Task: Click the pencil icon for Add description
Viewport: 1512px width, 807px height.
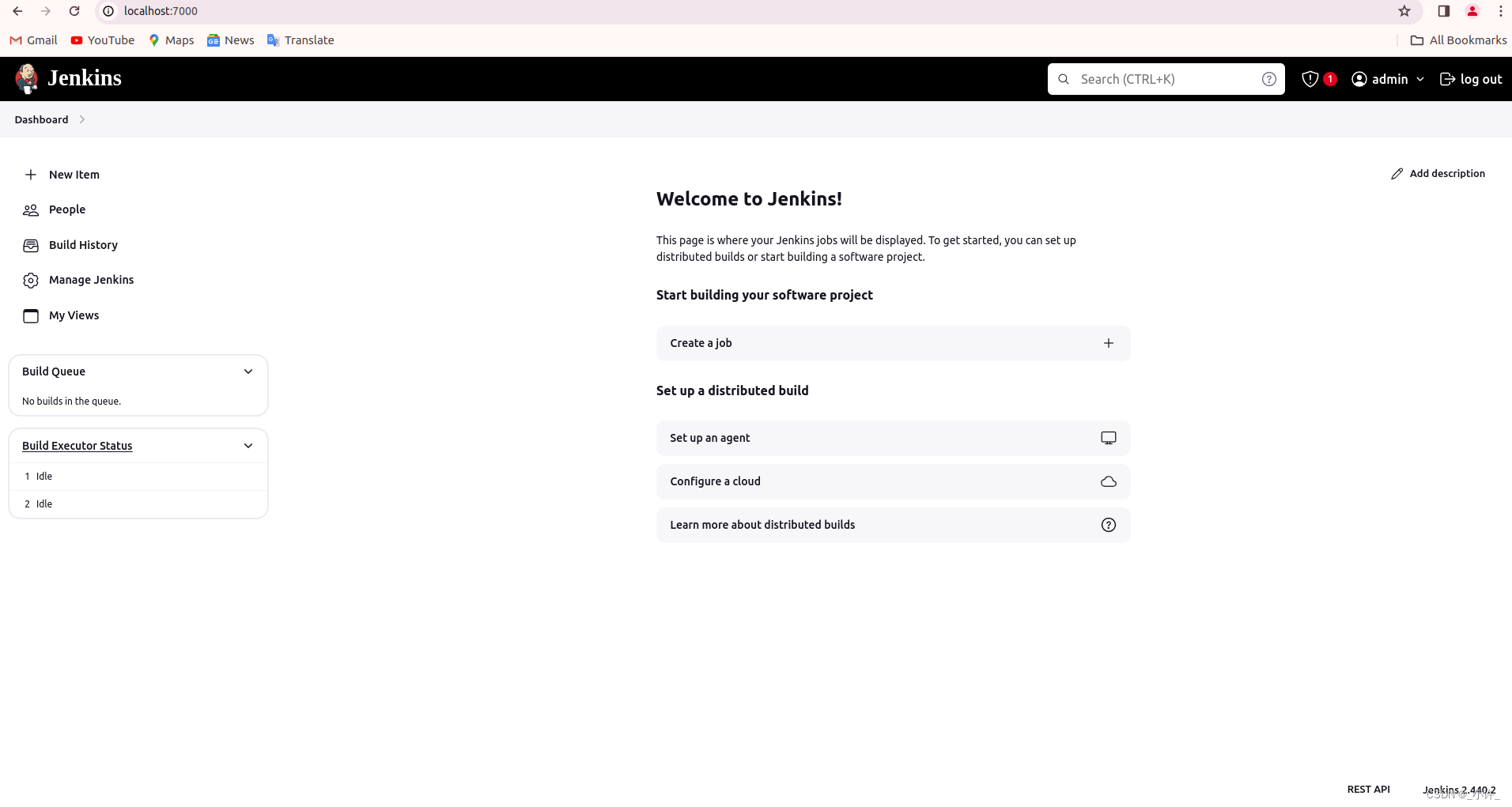Action: [1397, 174]
